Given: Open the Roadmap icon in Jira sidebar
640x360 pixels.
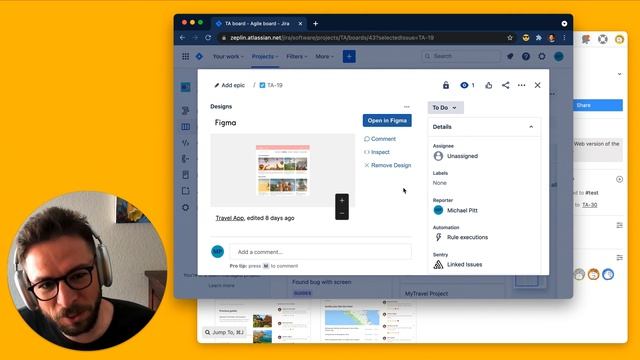Looking at the screenshot, I should [x=185, y=110].
